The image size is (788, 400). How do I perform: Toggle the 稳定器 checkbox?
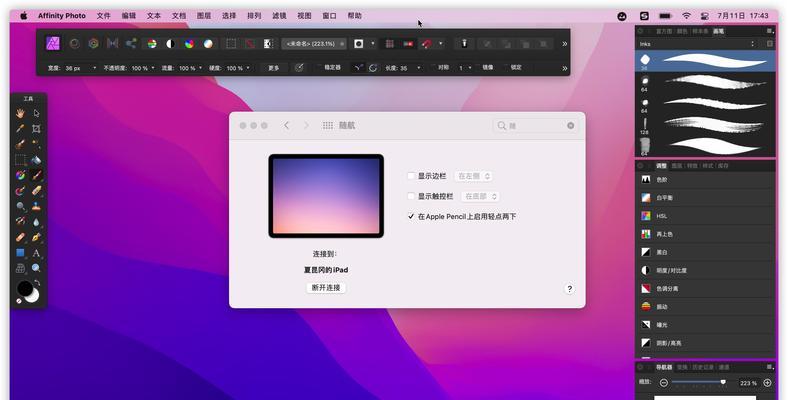click(319, 67)
